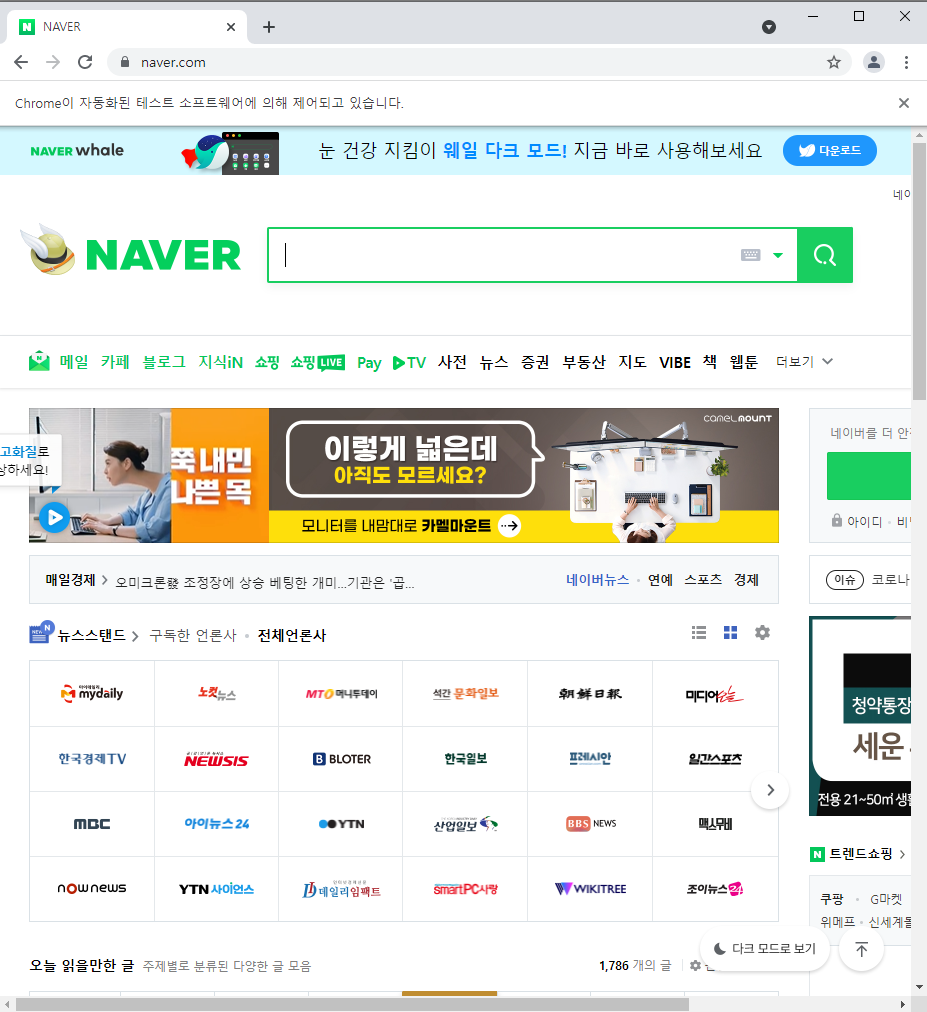Open the 블로그 menu item
The height and width of the screenshot is (1012, 927).
(x=164, y=362)
